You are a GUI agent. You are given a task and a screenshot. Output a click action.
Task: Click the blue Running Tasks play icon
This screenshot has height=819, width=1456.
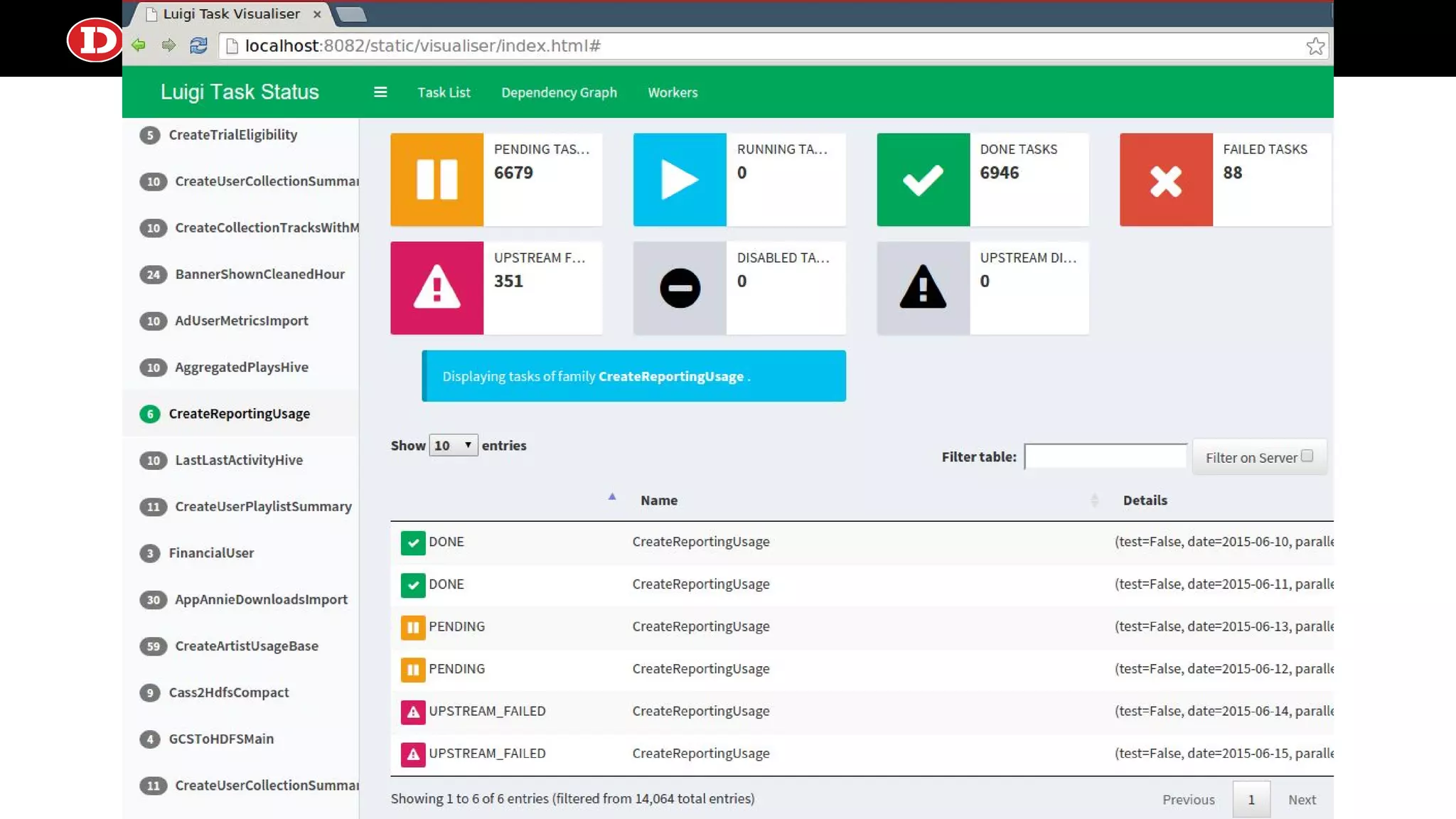[680, 179]
